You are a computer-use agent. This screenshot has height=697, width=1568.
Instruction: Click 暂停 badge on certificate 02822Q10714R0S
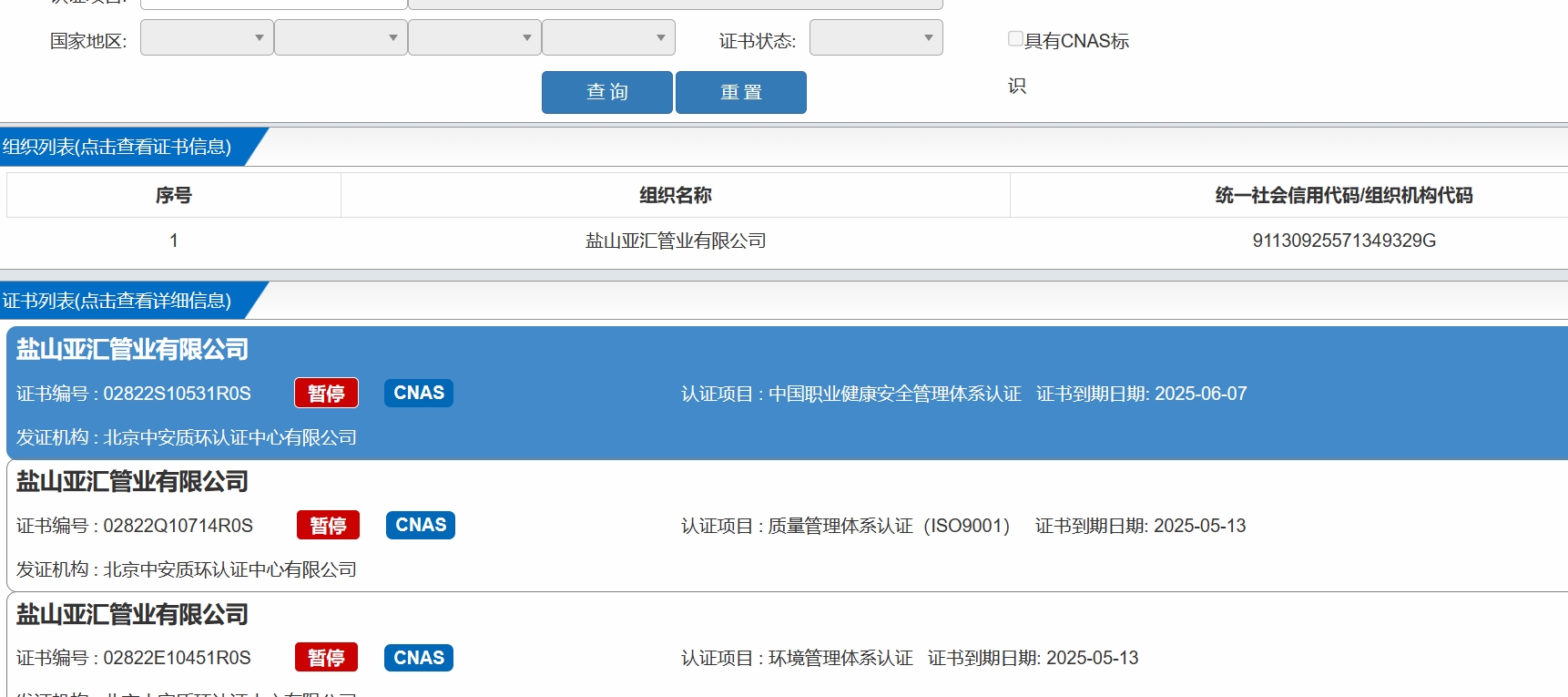[x=328, y=525]
